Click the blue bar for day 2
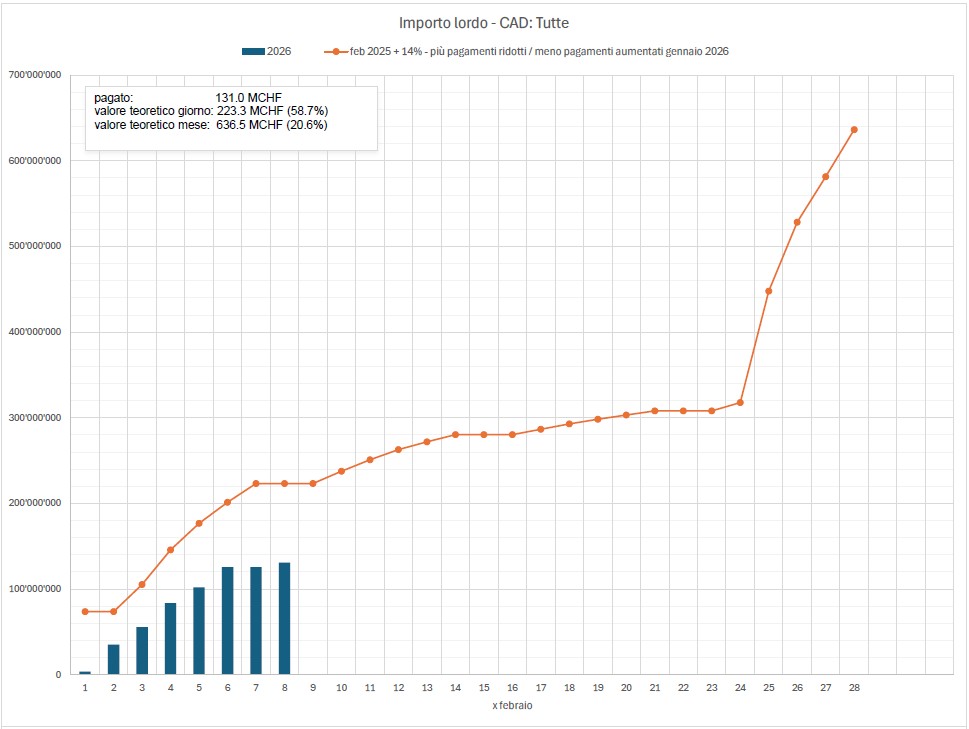Image resolution: width=969 pixels, height=729 pixels. pos(113,660)
